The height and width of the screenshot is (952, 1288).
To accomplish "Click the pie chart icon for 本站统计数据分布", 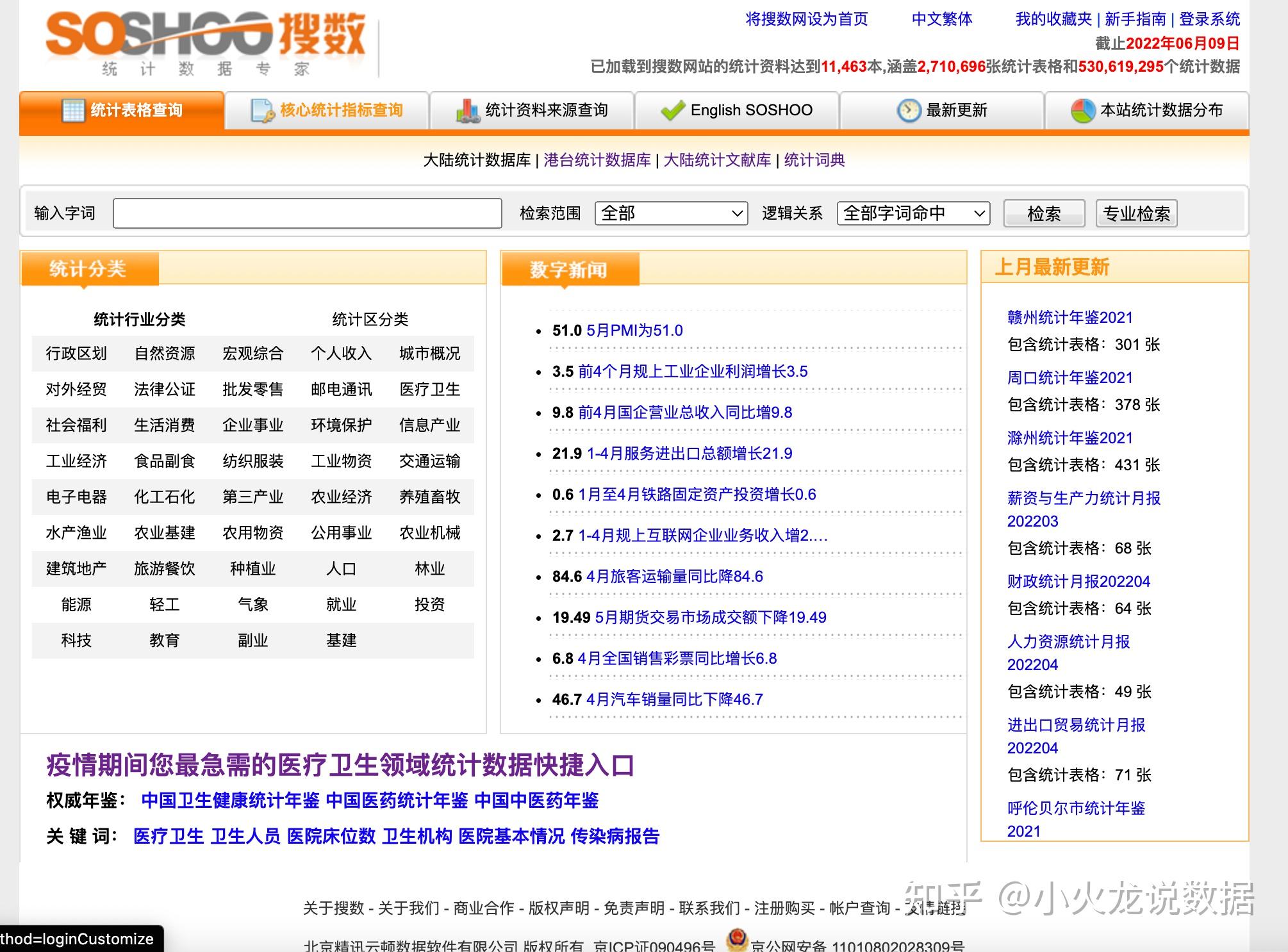I will pyautogui.click(x=1083, y=111).
